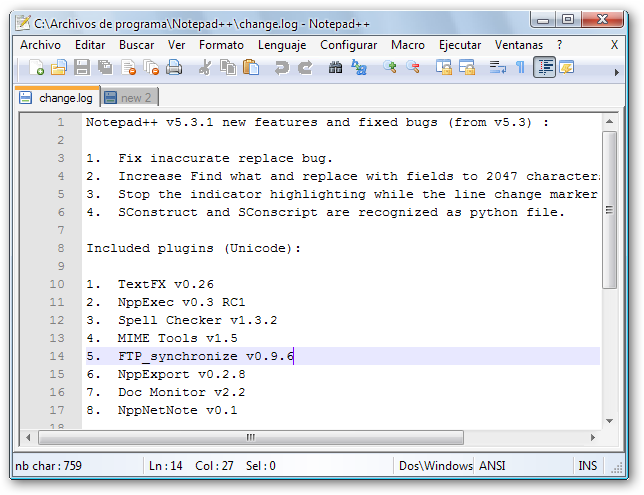The image size is (644, 495).
Task: Click the New file toolbar icon
Action: click(37, 68)
